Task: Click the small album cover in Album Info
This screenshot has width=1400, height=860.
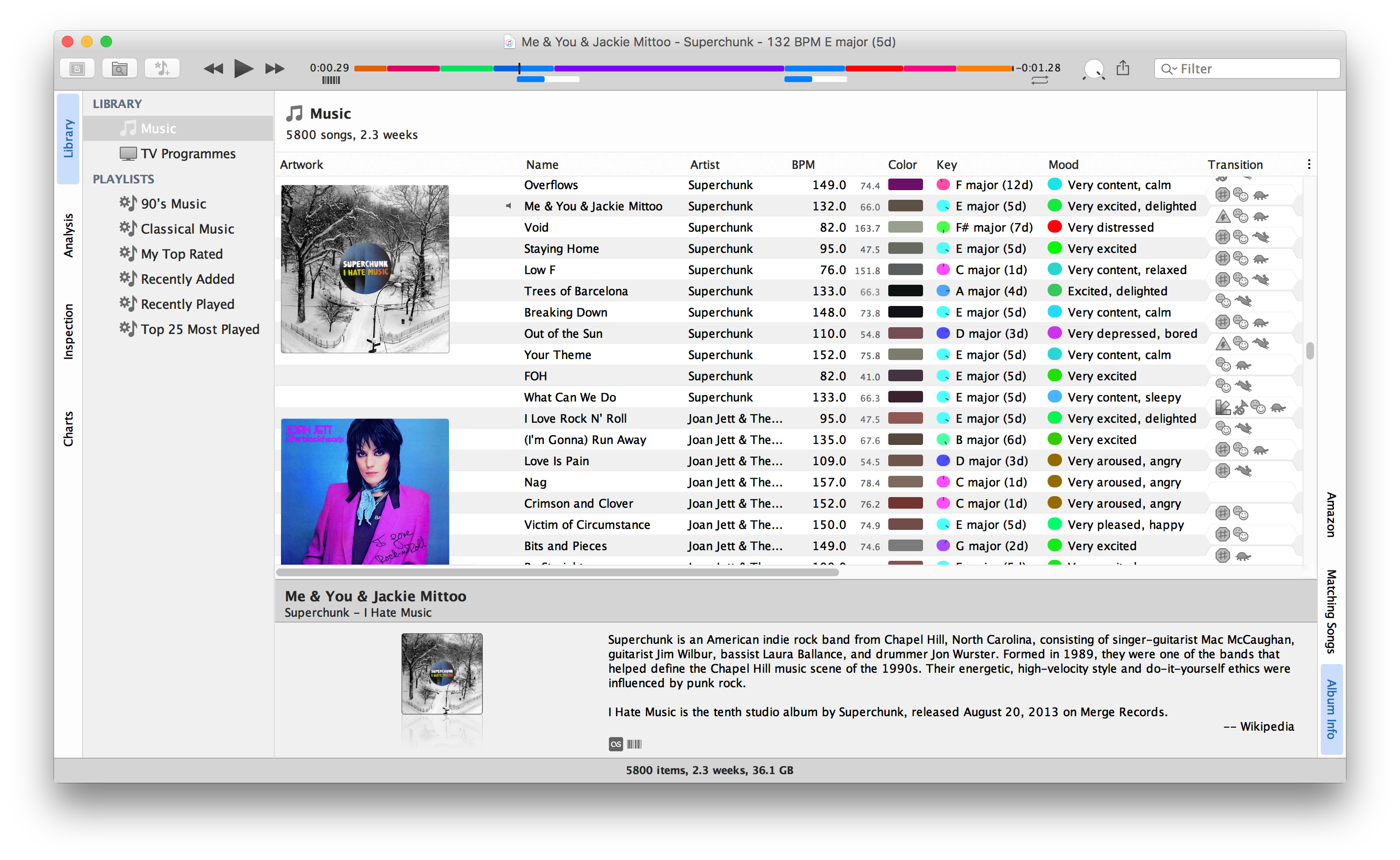Action: [441, 673]
